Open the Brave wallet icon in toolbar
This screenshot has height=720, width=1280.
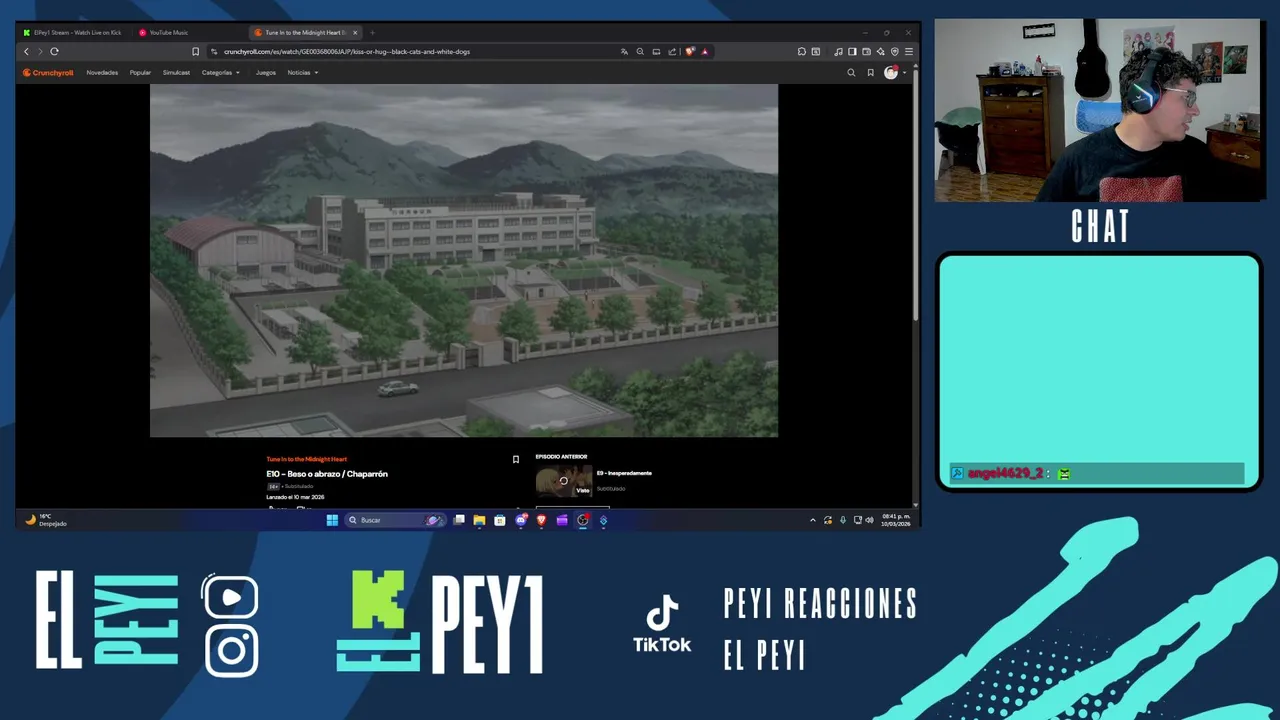(866, 51)
